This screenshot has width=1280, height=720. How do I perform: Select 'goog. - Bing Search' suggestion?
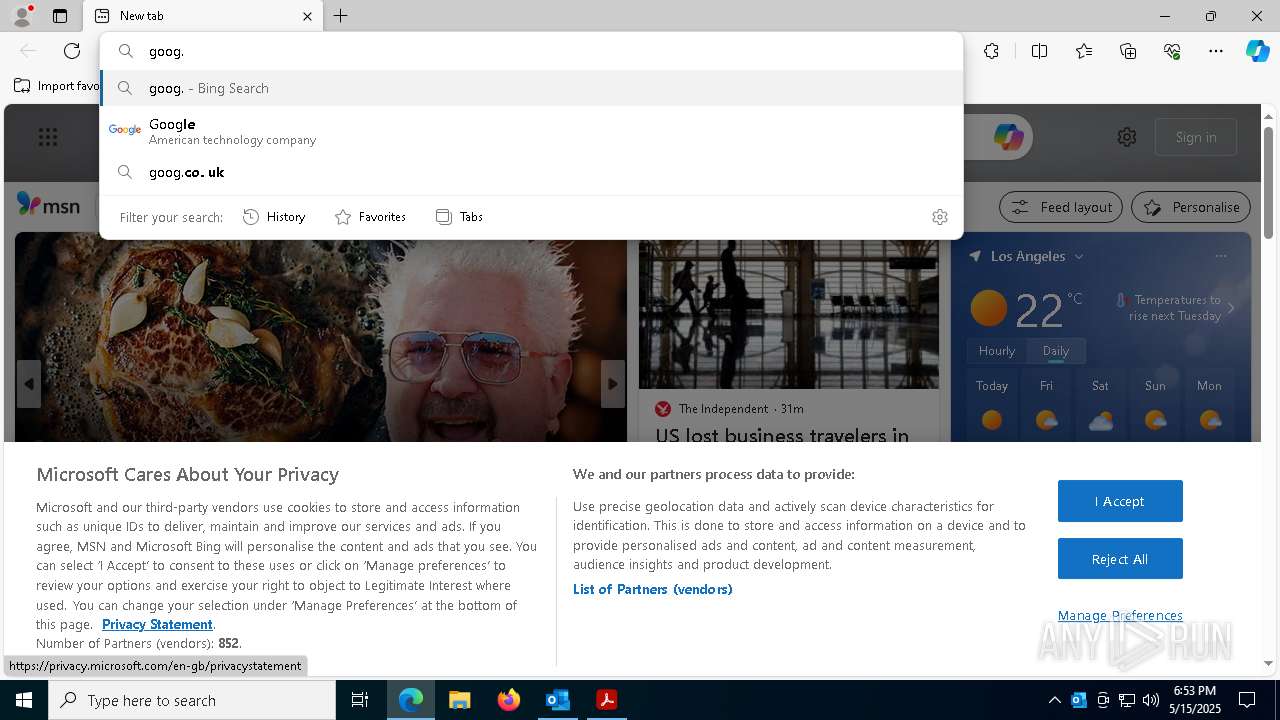531,88
